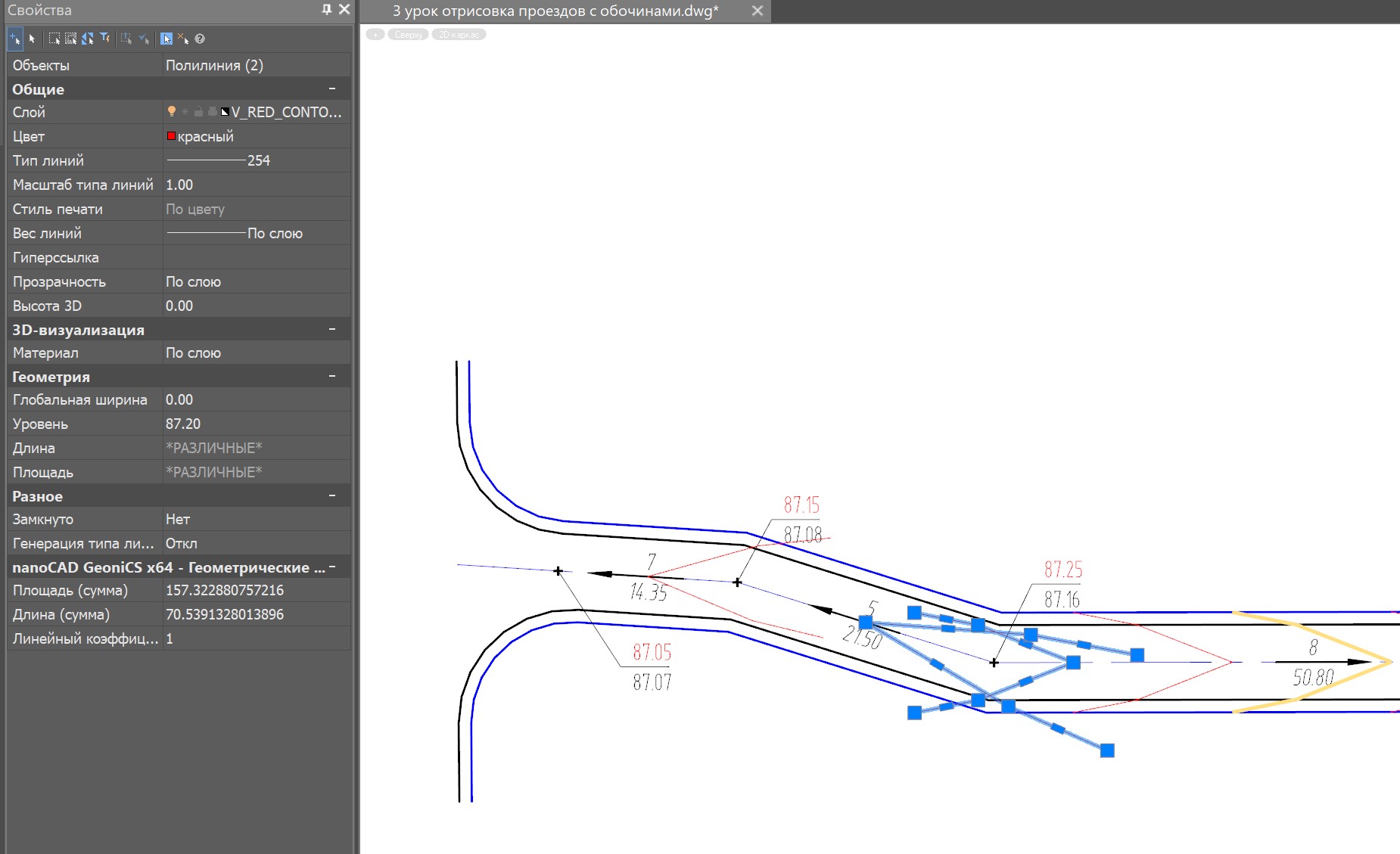Collapse the Геометрия section
The height and width of the screenshot is (854, 1400).
pos(331,377)
